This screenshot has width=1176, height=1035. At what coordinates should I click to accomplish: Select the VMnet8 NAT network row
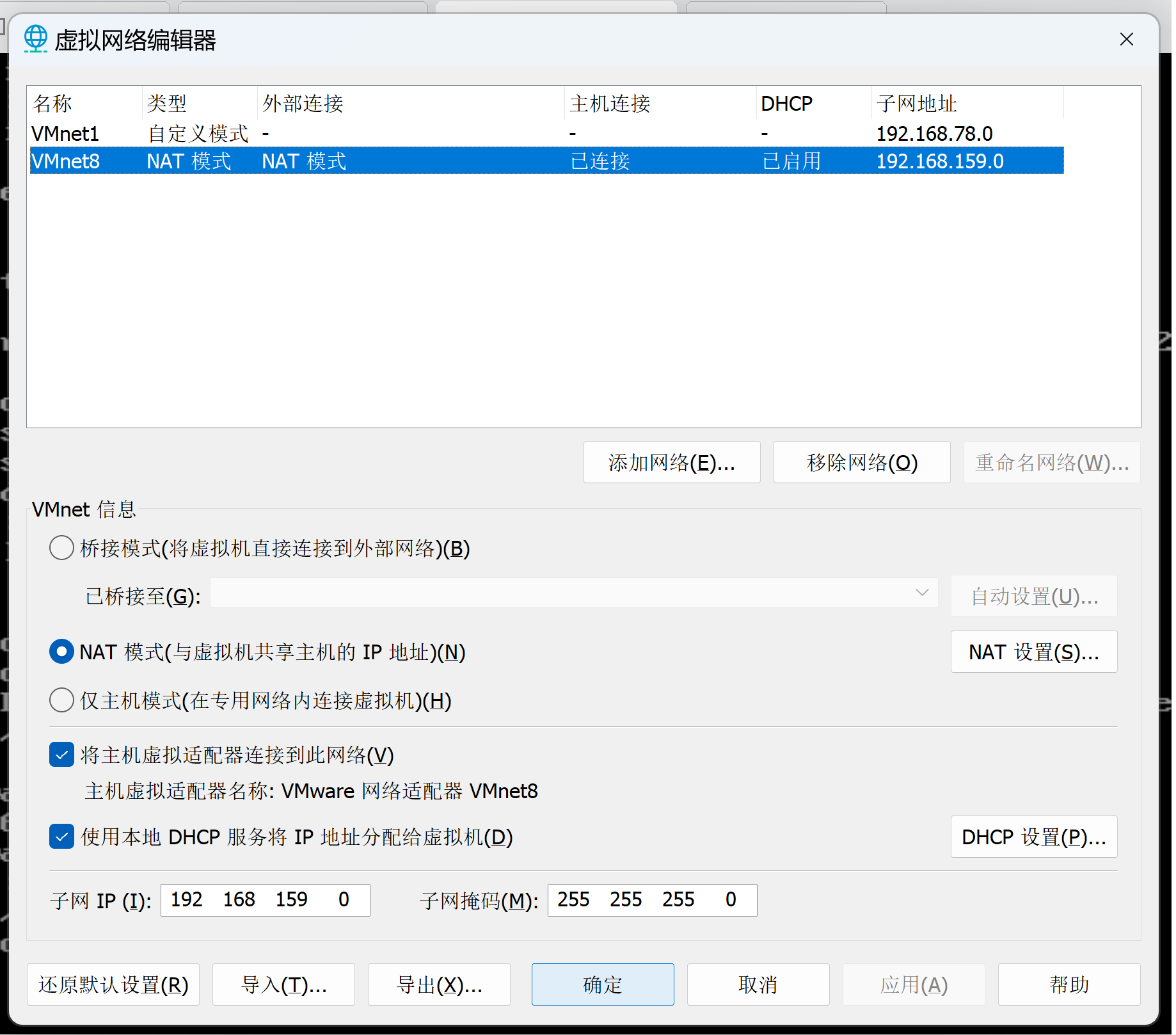[65, 161]
